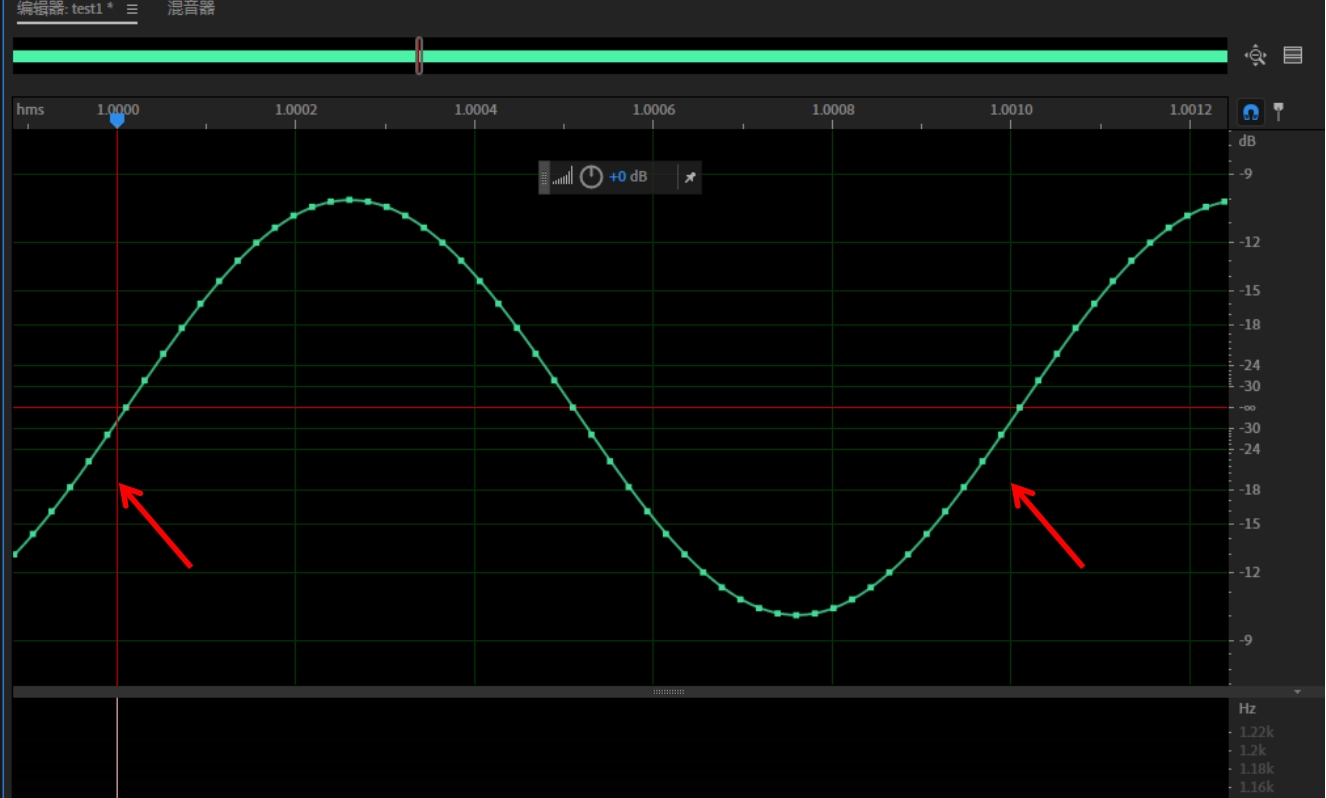This screenshot has width=1326, height=798.
Task: Select the 编辑器: test1 tab
Action: (x=65, y=9)
